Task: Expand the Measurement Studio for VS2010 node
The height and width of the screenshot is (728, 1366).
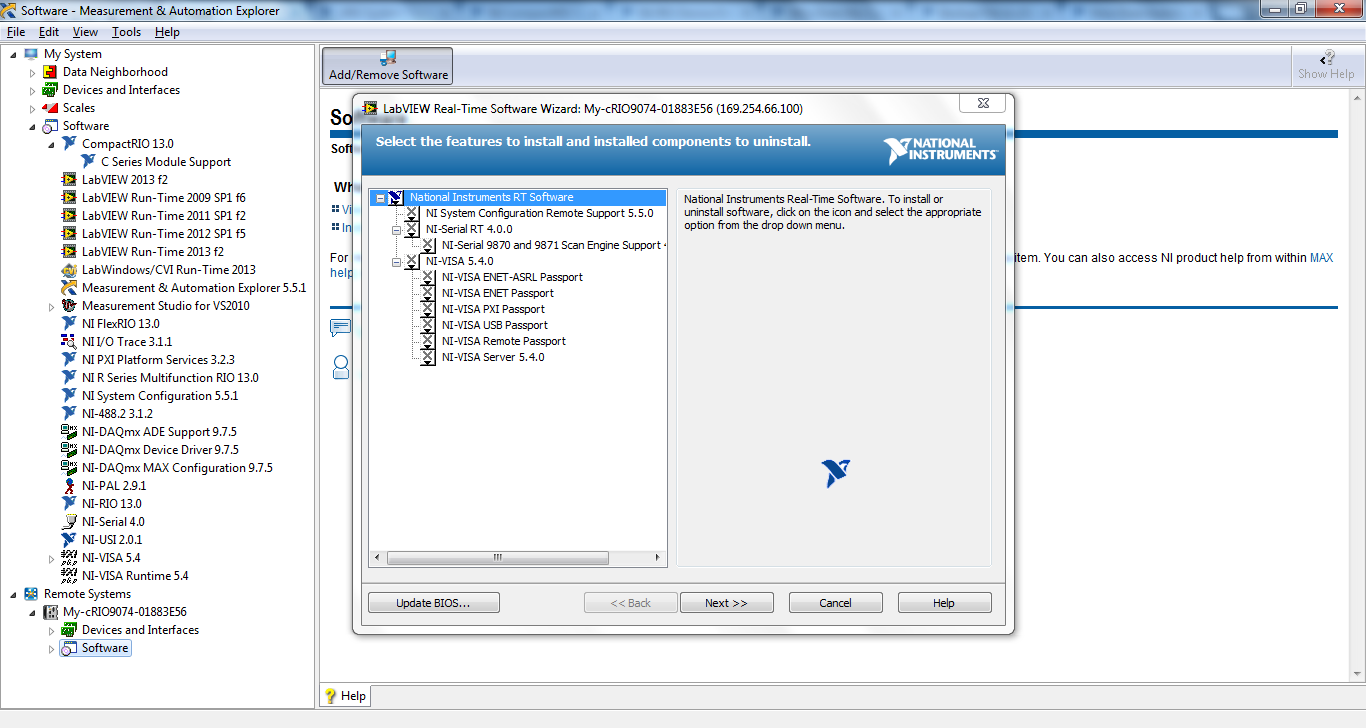Action: click(51, 306)
